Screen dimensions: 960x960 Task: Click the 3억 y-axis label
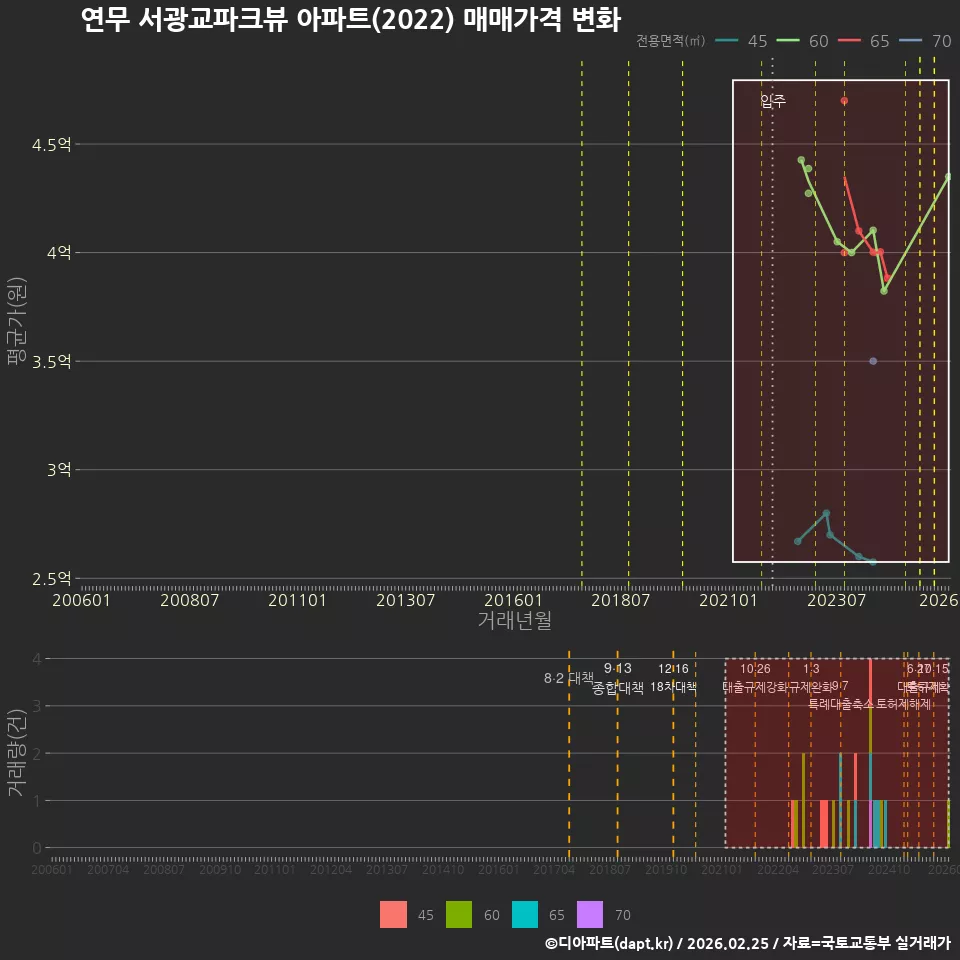59,470
